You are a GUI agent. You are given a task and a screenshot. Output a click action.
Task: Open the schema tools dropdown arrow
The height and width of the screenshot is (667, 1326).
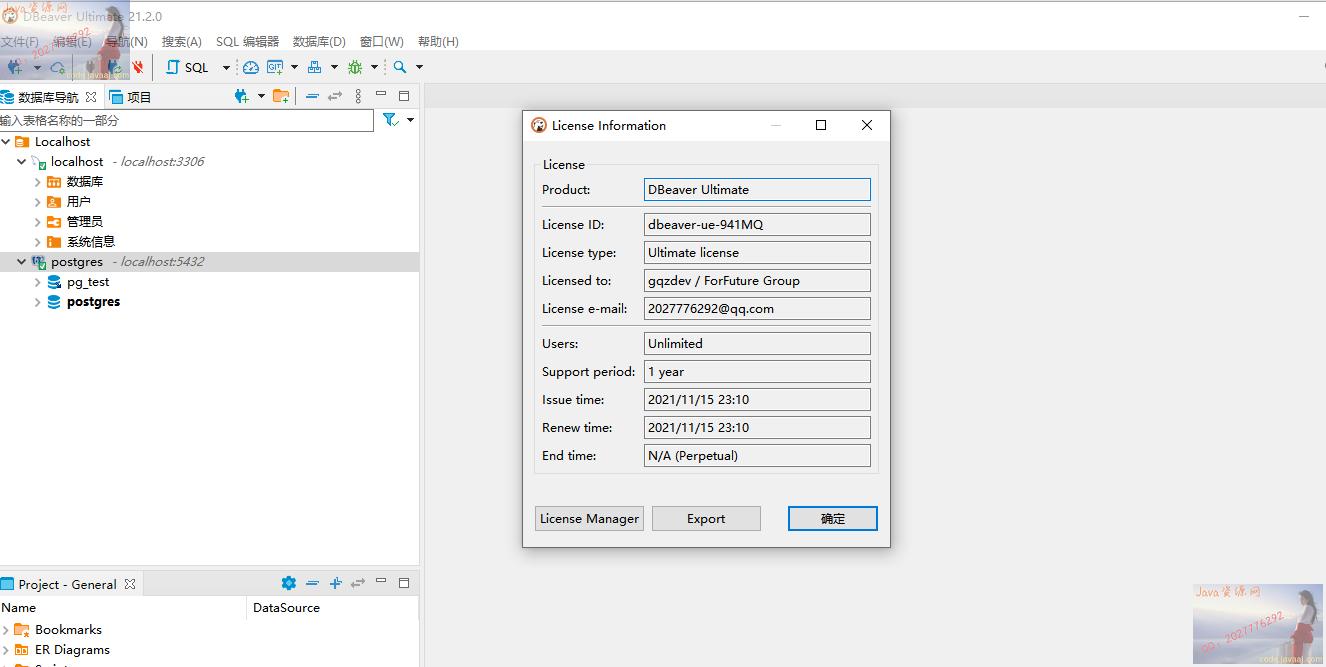[x=334, y=67]
